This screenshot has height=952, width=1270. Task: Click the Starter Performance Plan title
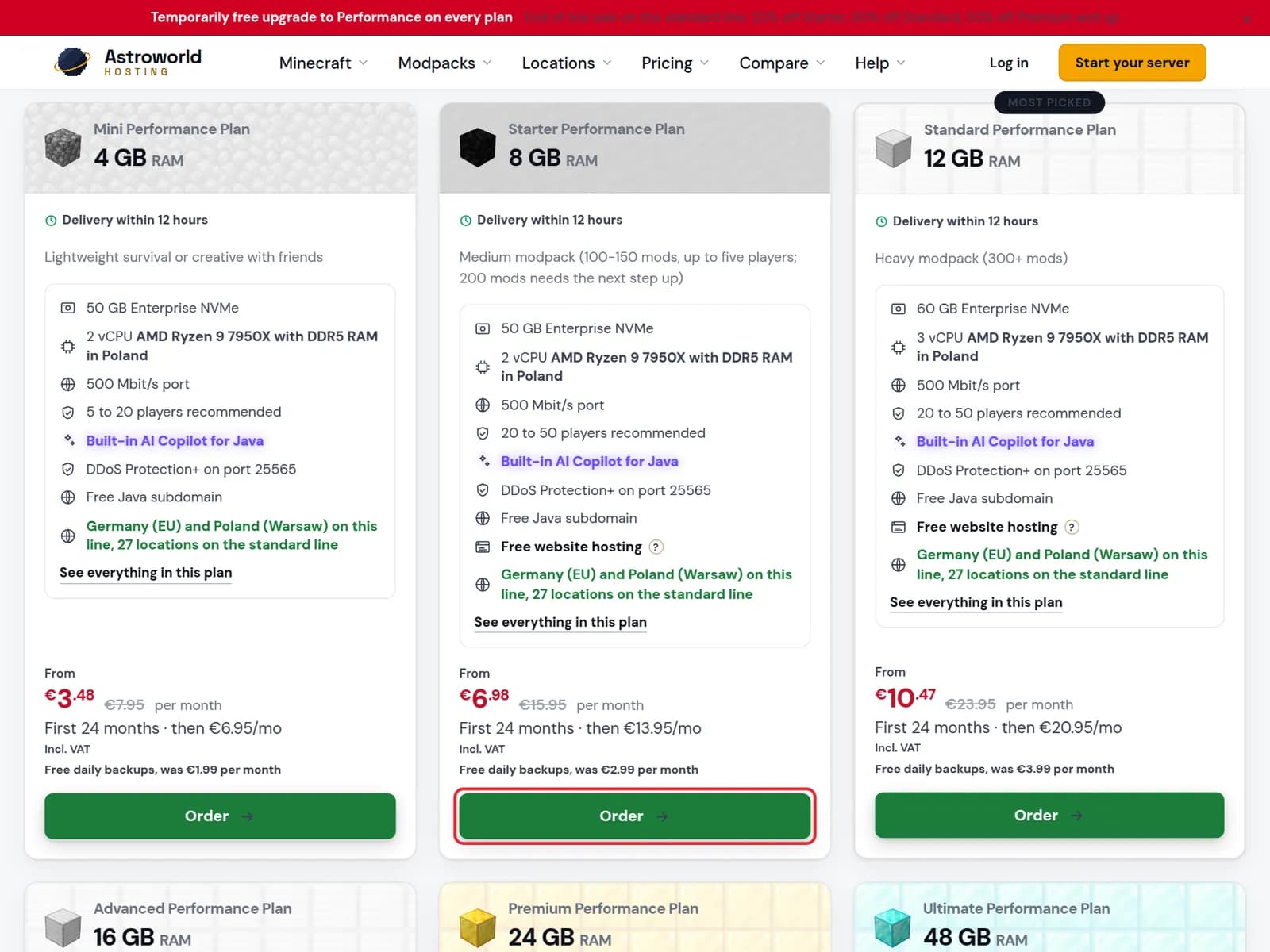coord(596,129)
